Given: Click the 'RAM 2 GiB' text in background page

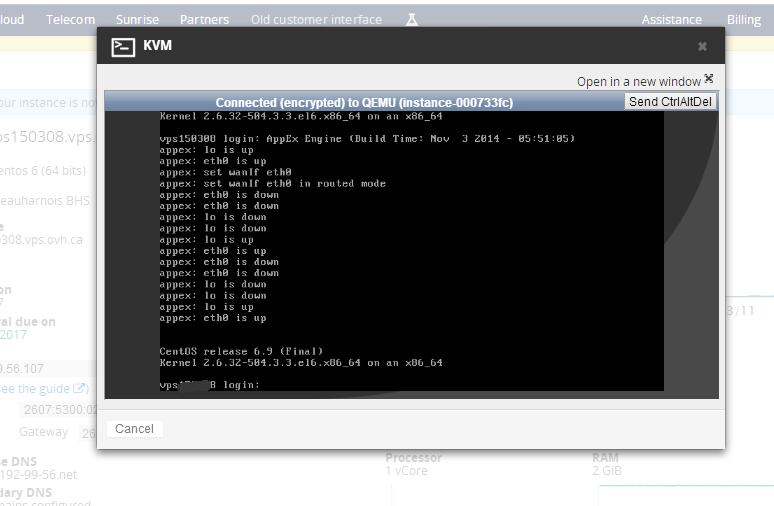Looking at the screenshot, I should click(607, 464).
